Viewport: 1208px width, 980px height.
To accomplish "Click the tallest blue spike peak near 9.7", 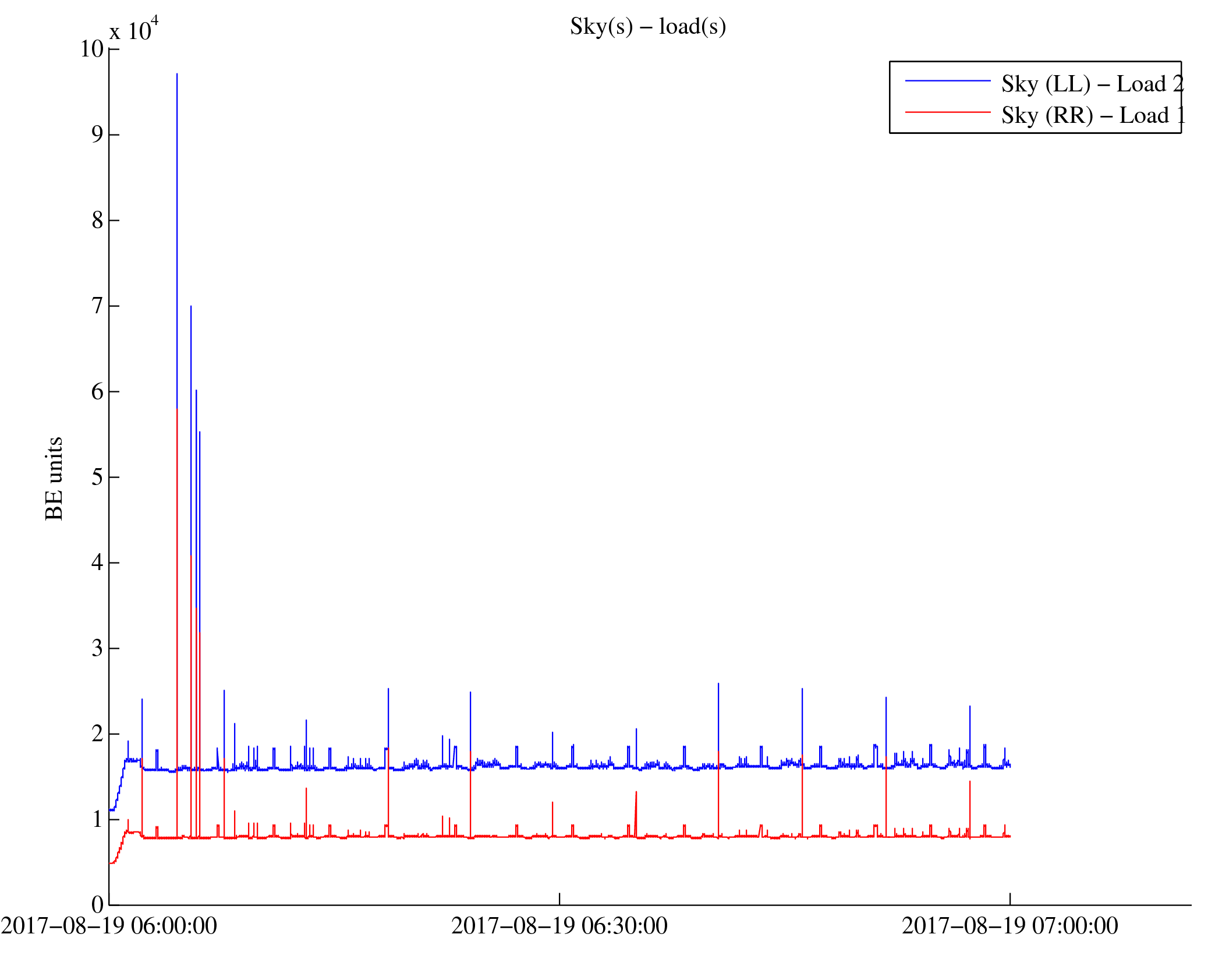I will coord(177,75).
